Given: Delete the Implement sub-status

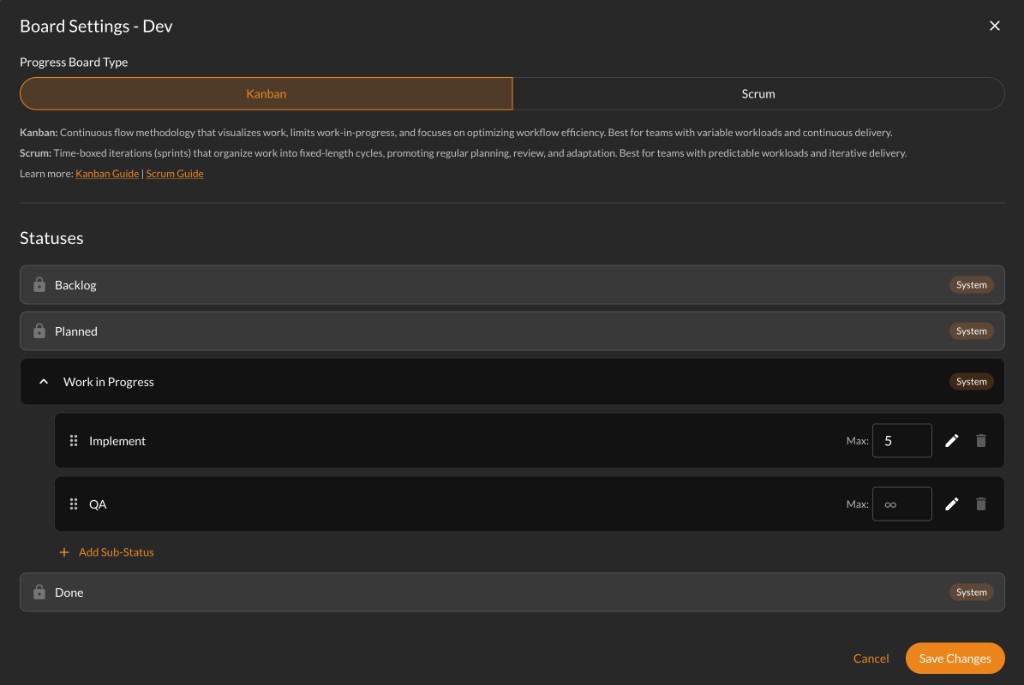Looking at the screenshot, I should click(981, 441).
